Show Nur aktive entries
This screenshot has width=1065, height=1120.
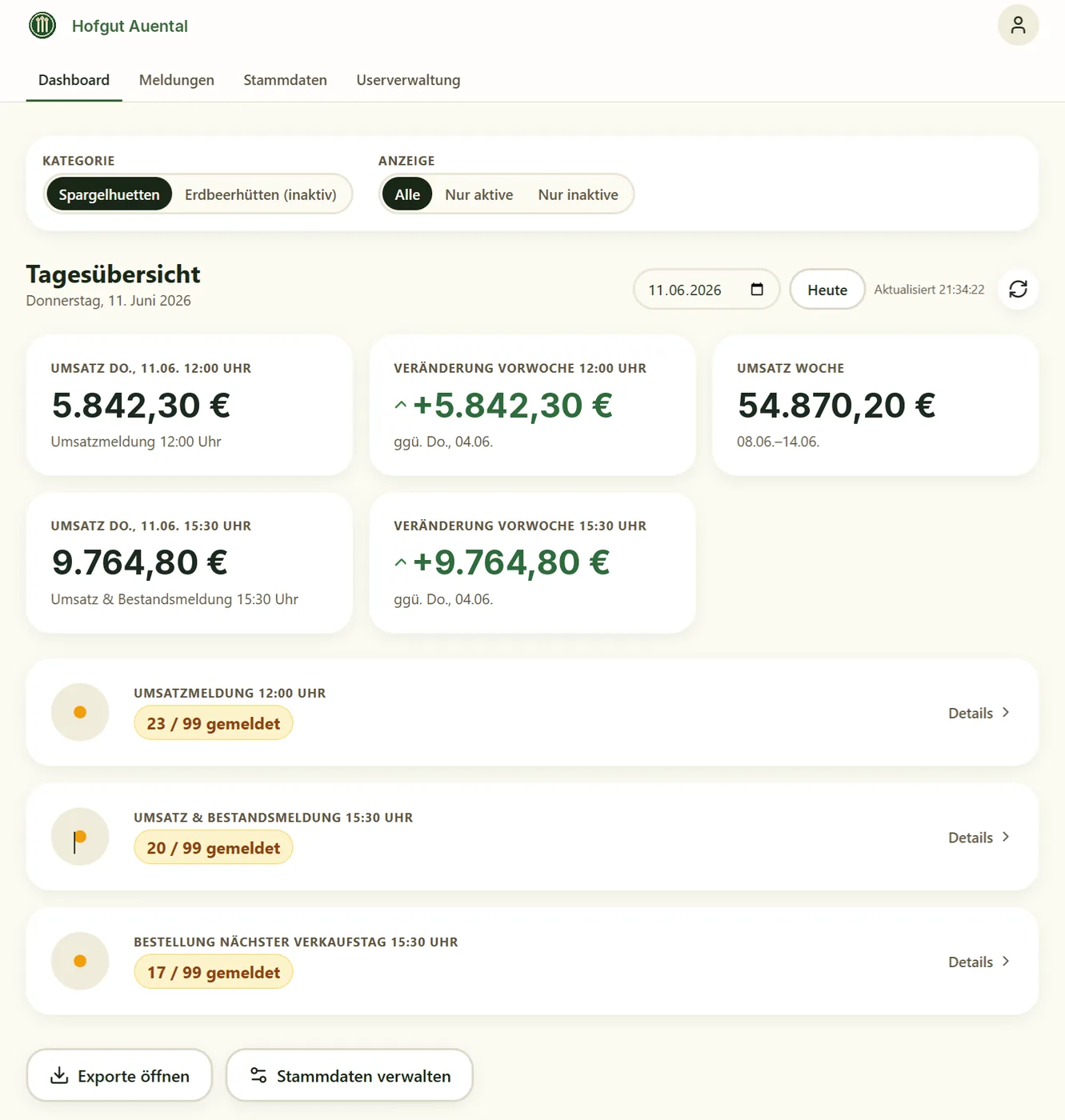[x=479, y=194]
